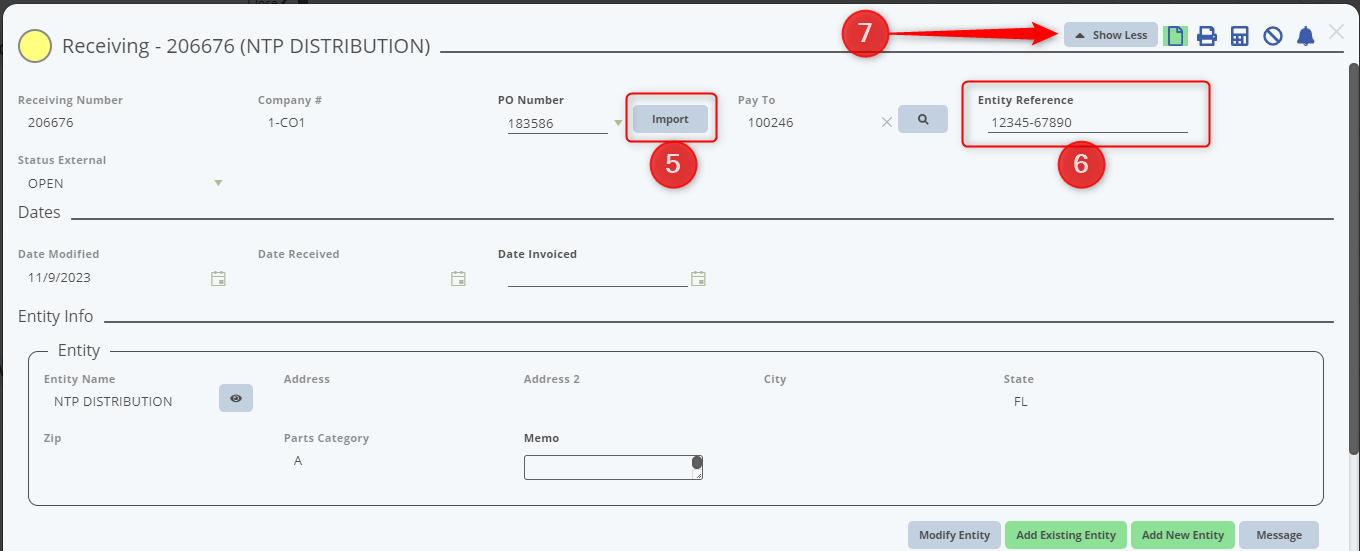The width and height of the screenshot is (1360, 551).
Task: Open Date Received calendar picker
Action: coord(458,278)
